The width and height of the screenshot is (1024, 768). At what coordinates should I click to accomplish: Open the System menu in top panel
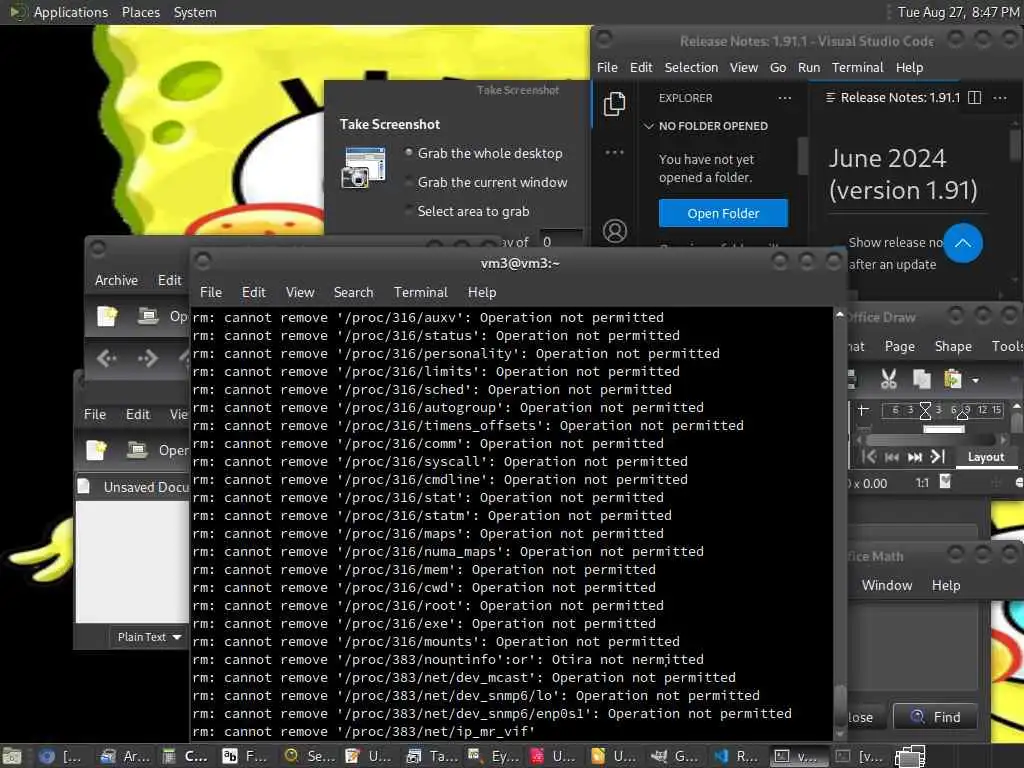[195, 12]
